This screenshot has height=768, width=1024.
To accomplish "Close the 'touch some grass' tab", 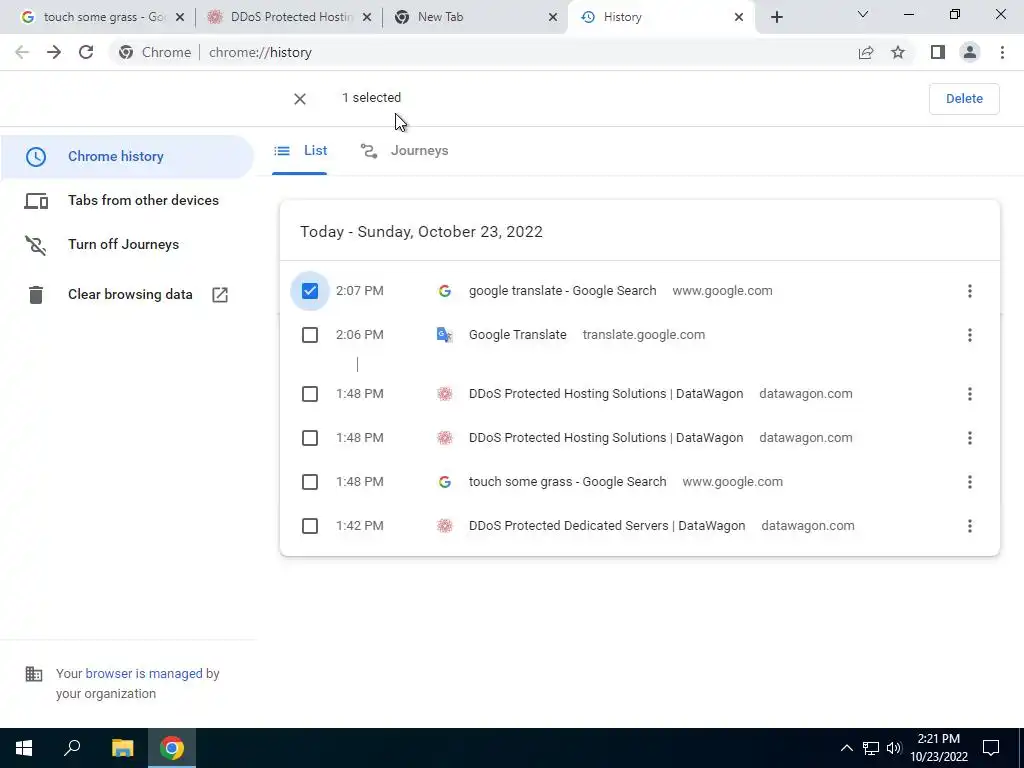I will pos(180,17).
